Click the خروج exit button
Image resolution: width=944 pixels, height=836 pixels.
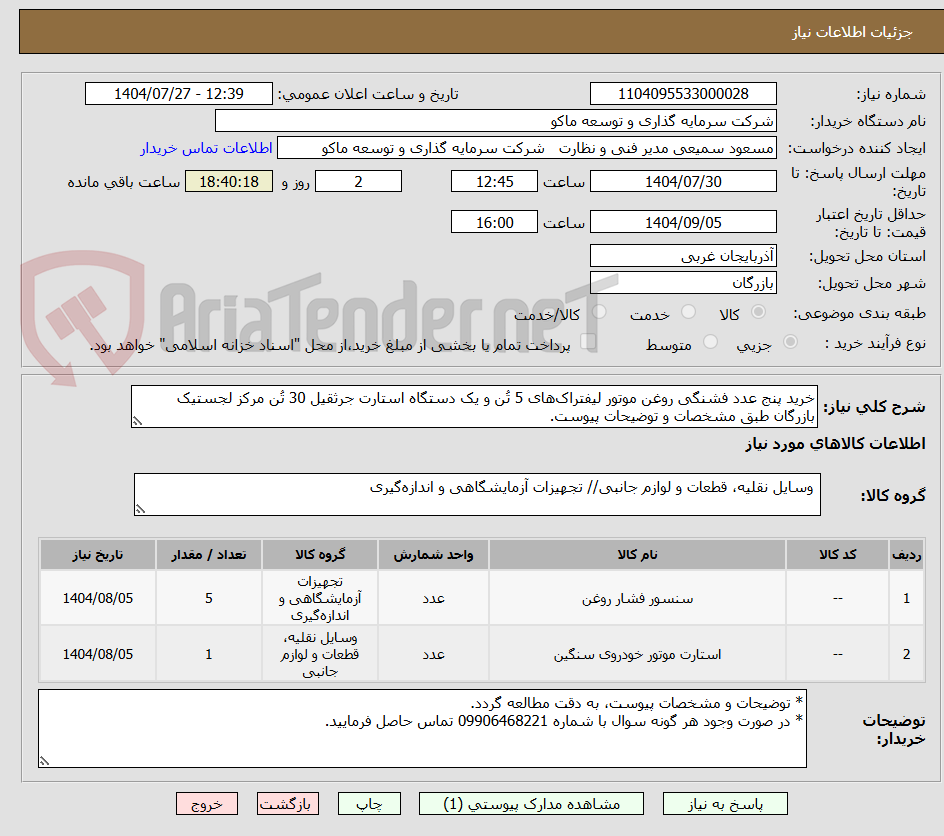(206, 803)
